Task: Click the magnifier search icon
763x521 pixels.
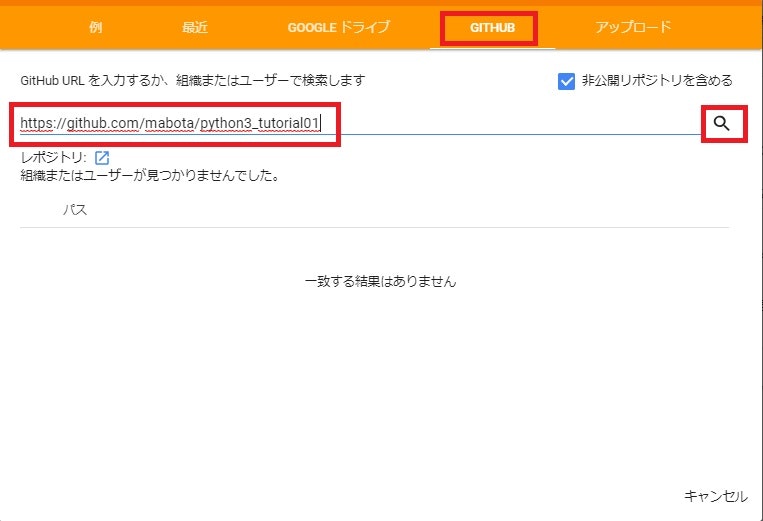Action: (x=722, y=124)
